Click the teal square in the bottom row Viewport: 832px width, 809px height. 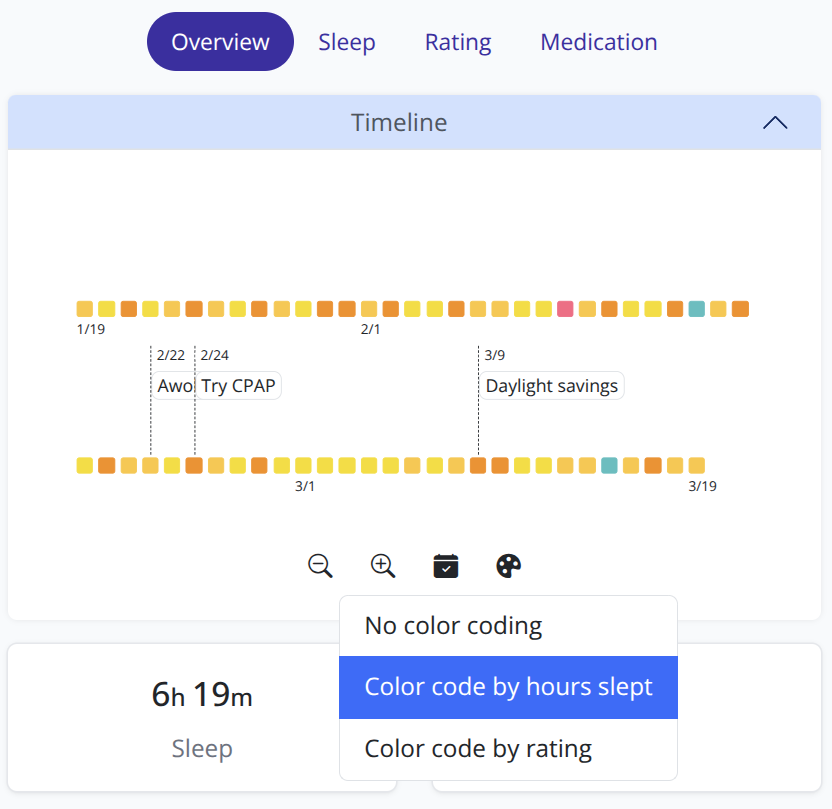[609, 465]
